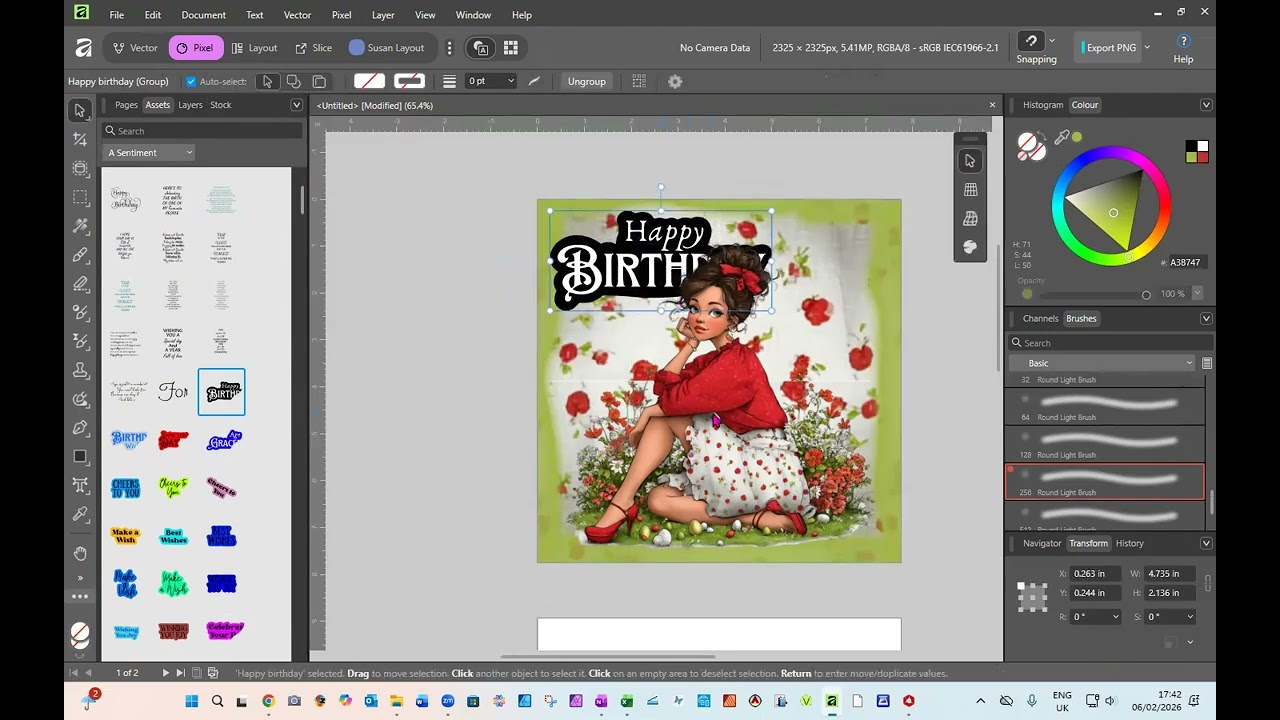Expand Assets panel options menu

pos(296,105)
